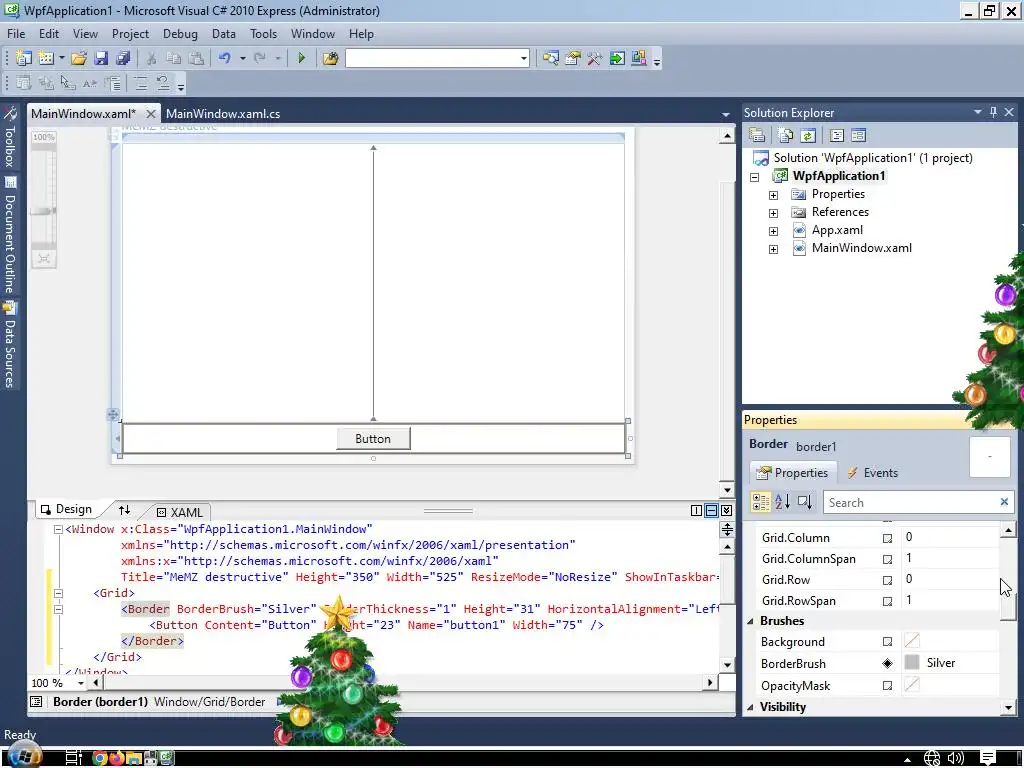This screenshot has height=768, width=1024.
Task: Pin the Solution Explorer panel
Action: [993, 112]
